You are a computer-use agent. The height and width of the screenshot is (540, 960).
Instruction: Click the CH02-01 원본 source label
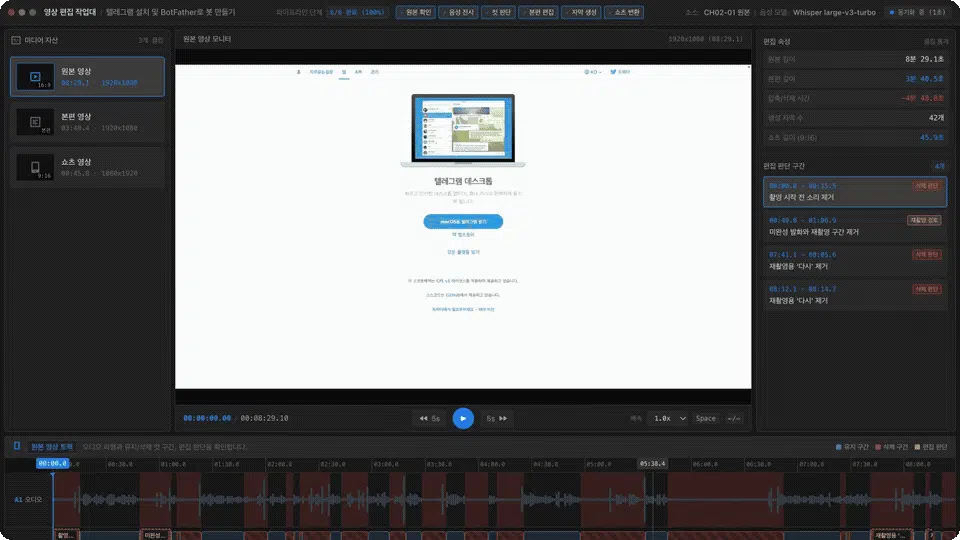(x=727, y=12)
